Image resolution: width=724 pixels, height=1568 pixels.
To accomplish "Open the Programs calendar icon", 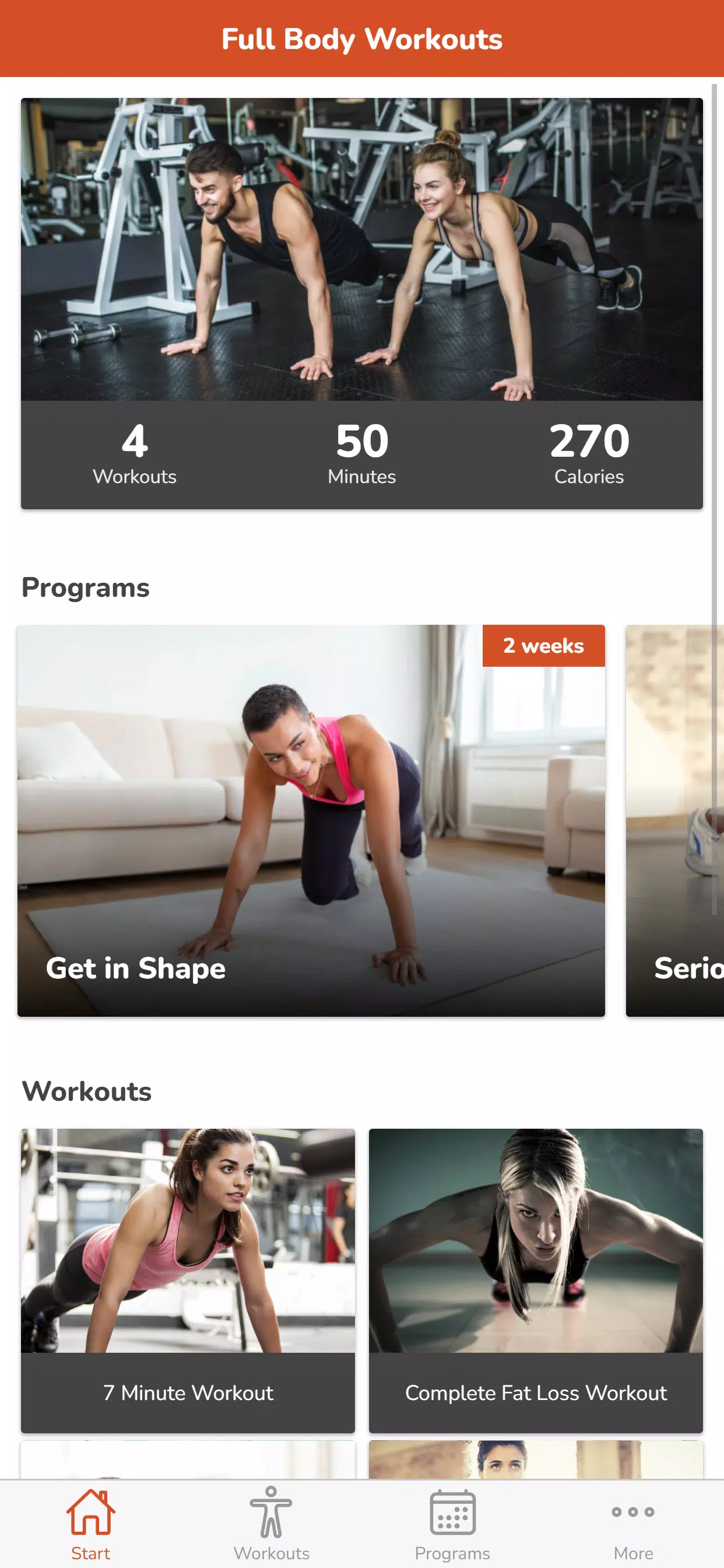I will pyautogui.click(x=452, y=1512).
